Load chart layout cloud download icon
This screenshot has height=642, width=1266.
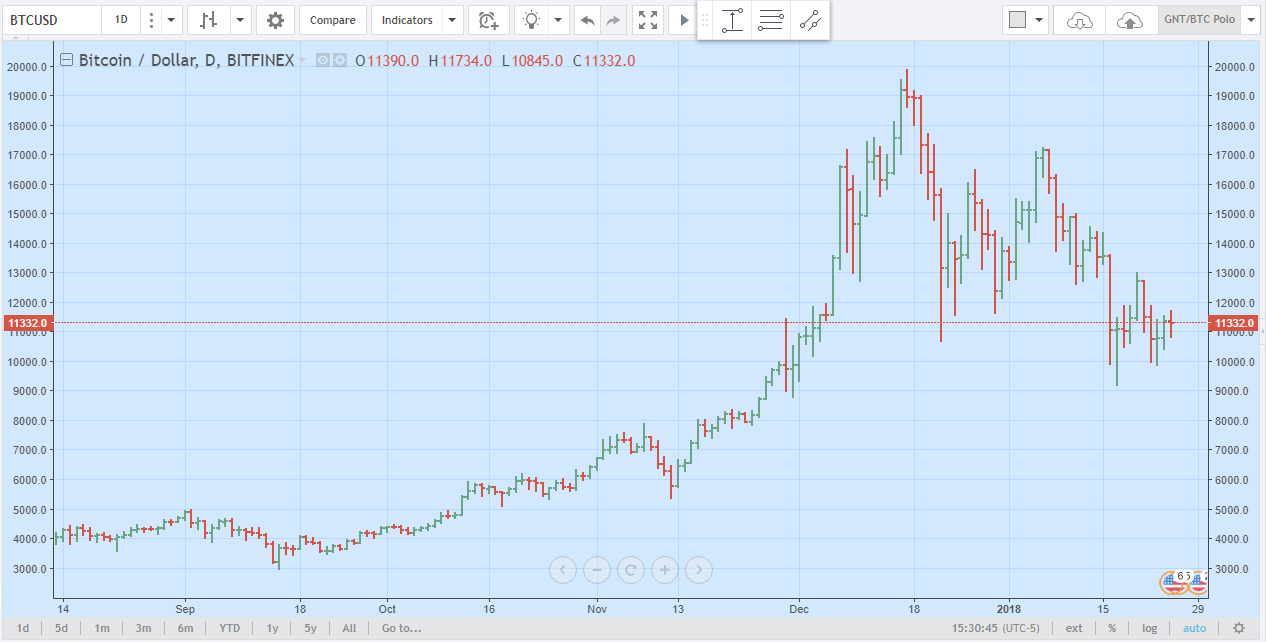coord(1080,20)
